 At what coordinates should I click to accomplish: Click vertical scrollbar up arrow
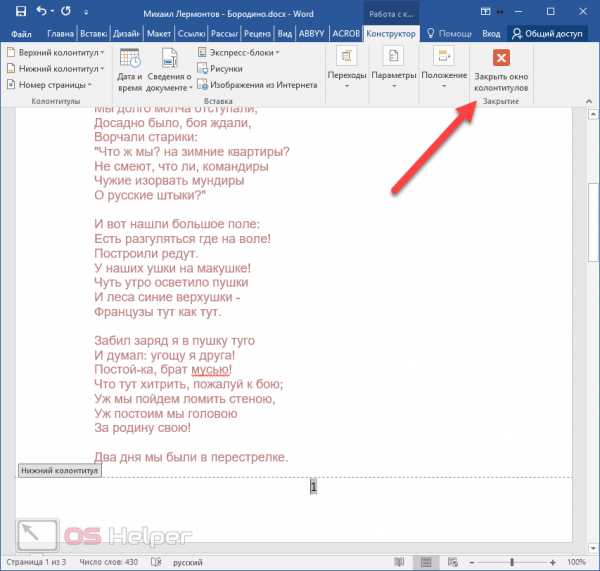593,114
